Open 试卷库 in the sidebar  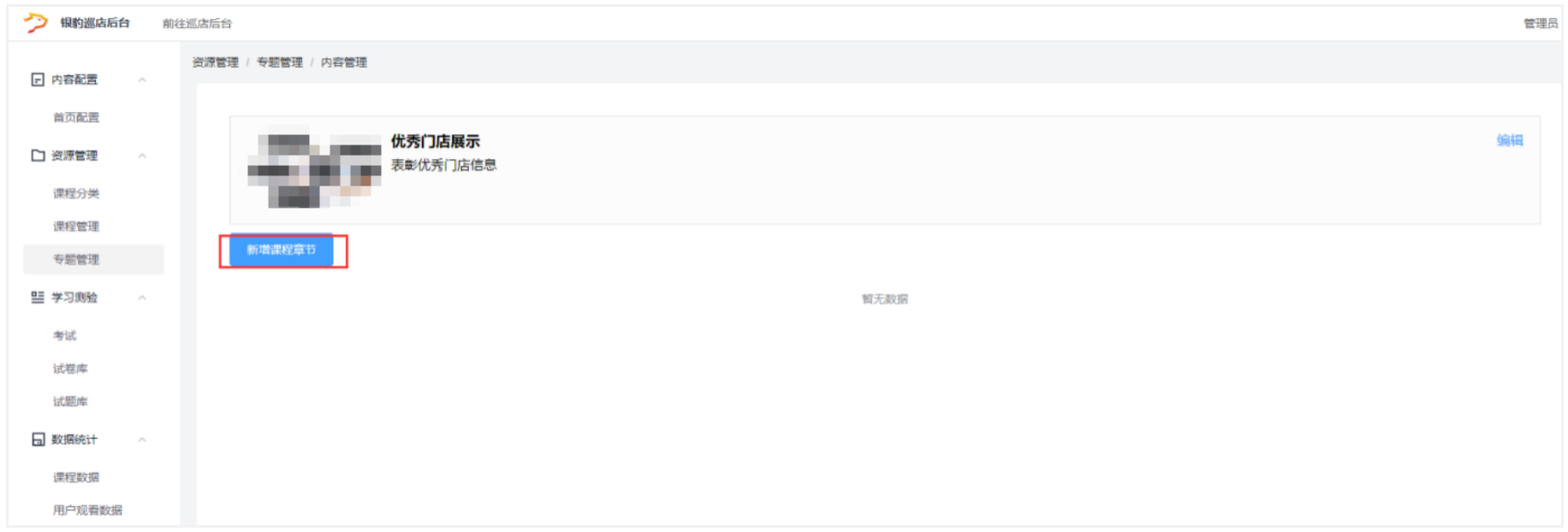[70, 369]
